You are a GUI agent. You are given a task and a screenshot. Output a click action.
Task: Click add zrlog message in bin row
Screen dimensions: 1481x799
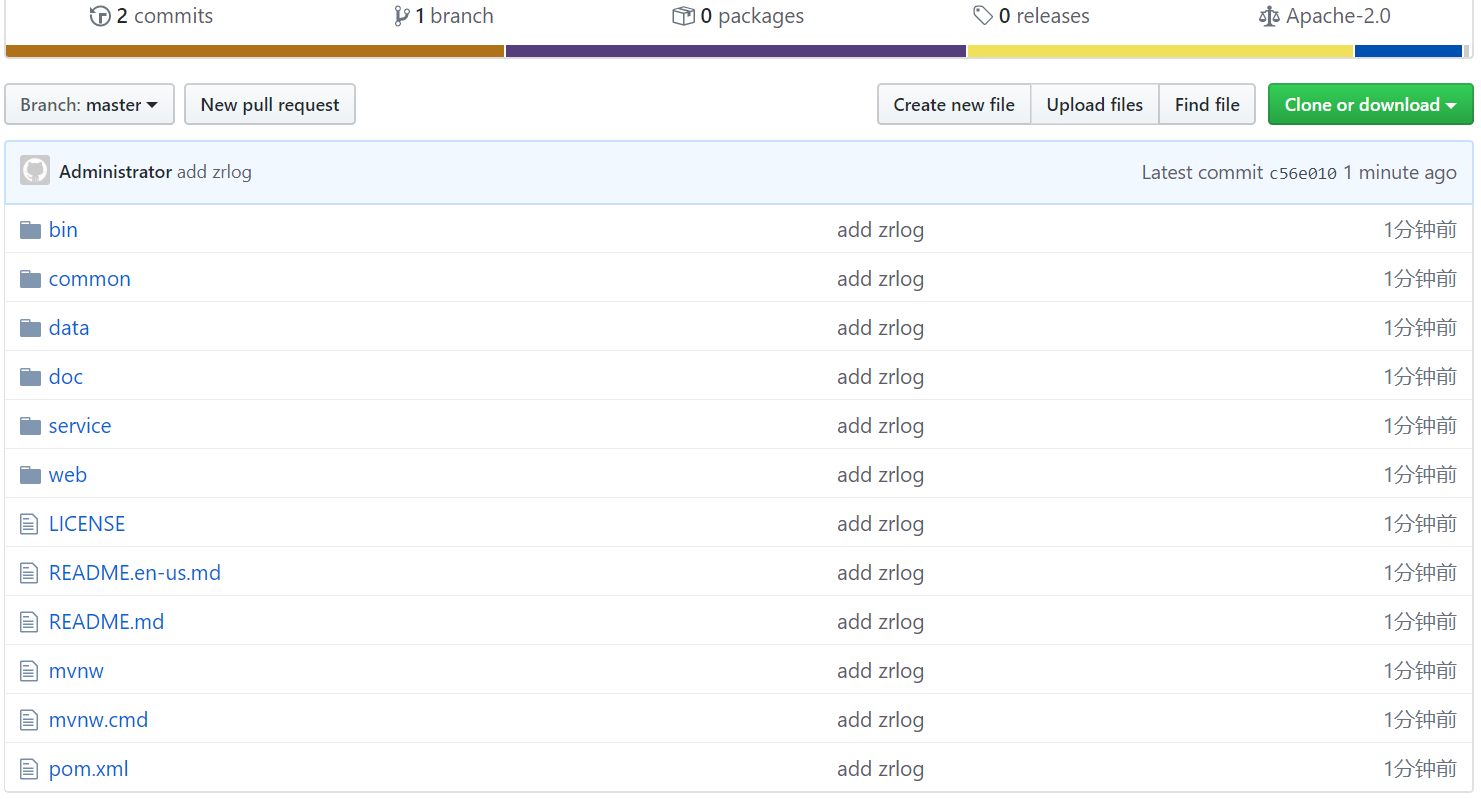coord(880,230)
